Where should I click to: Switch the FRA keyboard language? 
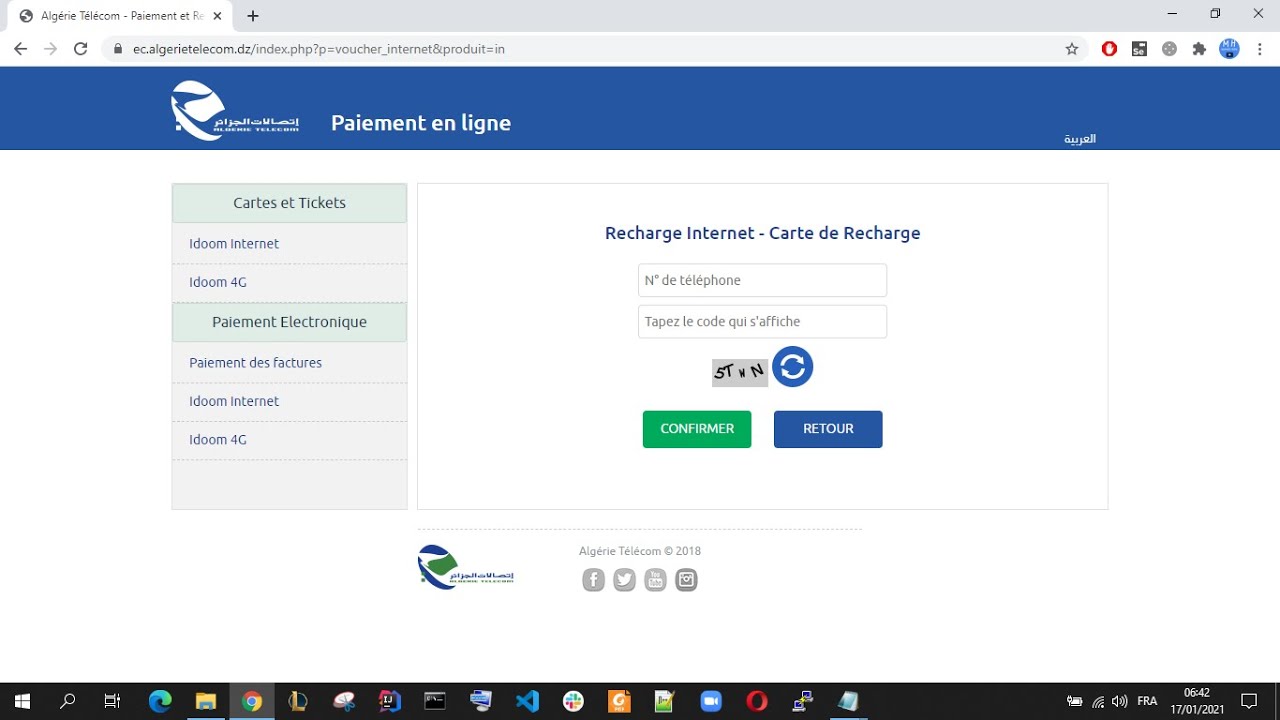click(x=1147, y=702)
